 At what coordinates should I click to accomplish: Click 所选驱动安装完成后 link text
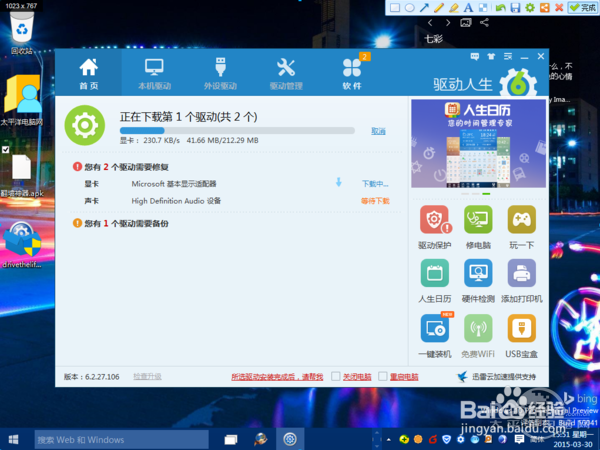pyautogui.click(x=277, y=377)
